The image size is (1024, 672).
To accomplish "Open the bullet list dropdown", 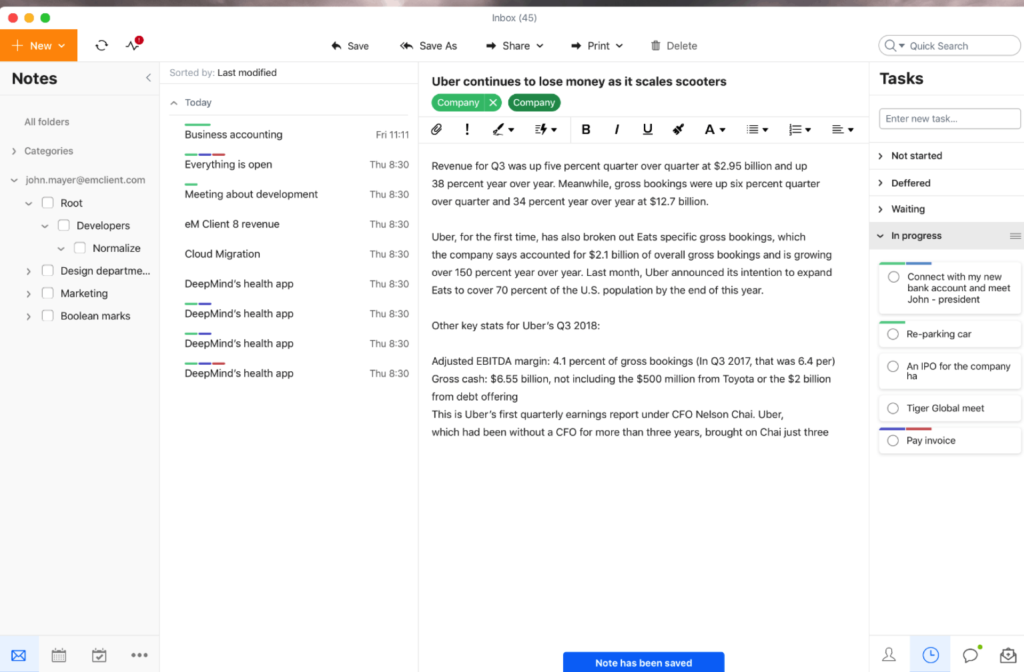I will tap(757, 129).
